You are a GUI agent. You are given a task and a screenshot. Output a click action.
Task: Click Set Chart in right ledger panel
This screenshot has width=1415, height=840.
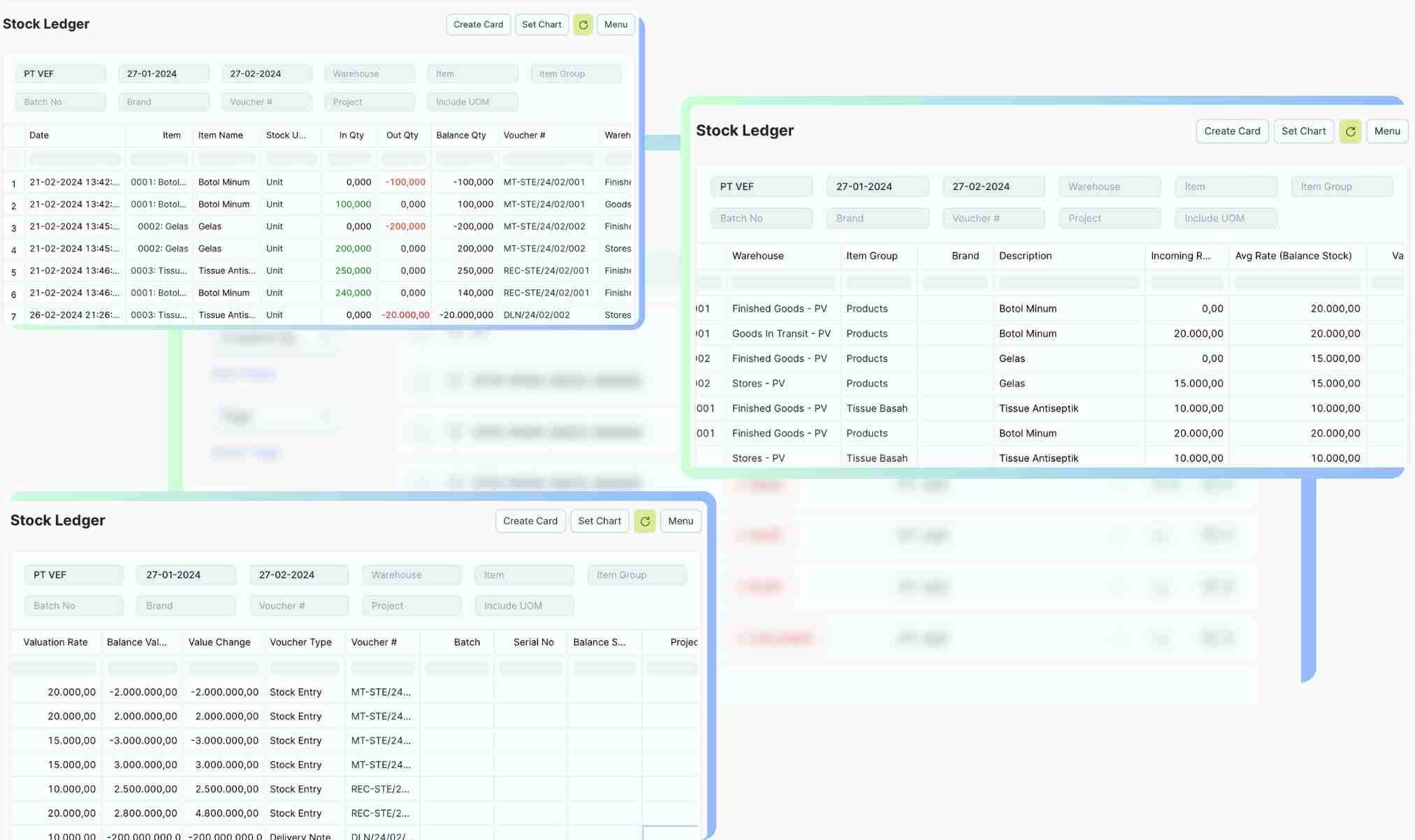[1303, 131]
